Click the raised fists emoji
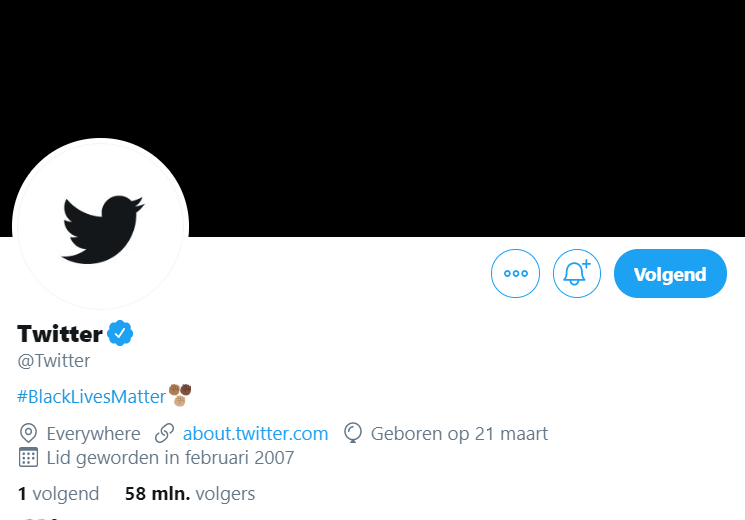Image resolution: width=745 pixels, height=520 pixels. tap(180, 395)
